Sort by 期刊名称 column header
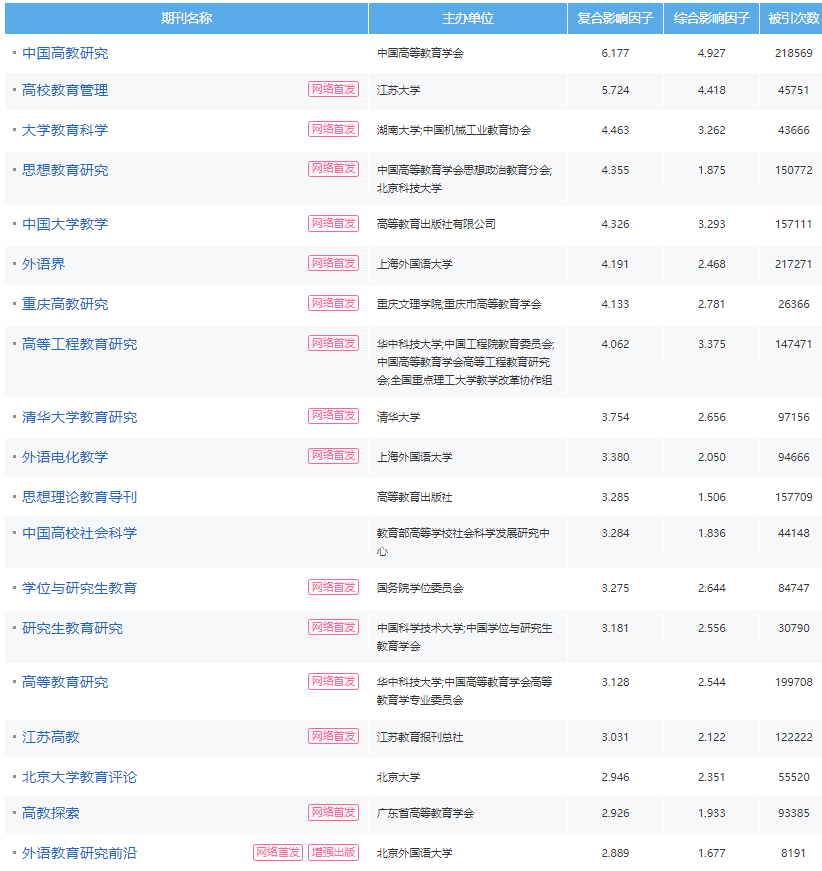The image size is (822, 871). [187, 18]
